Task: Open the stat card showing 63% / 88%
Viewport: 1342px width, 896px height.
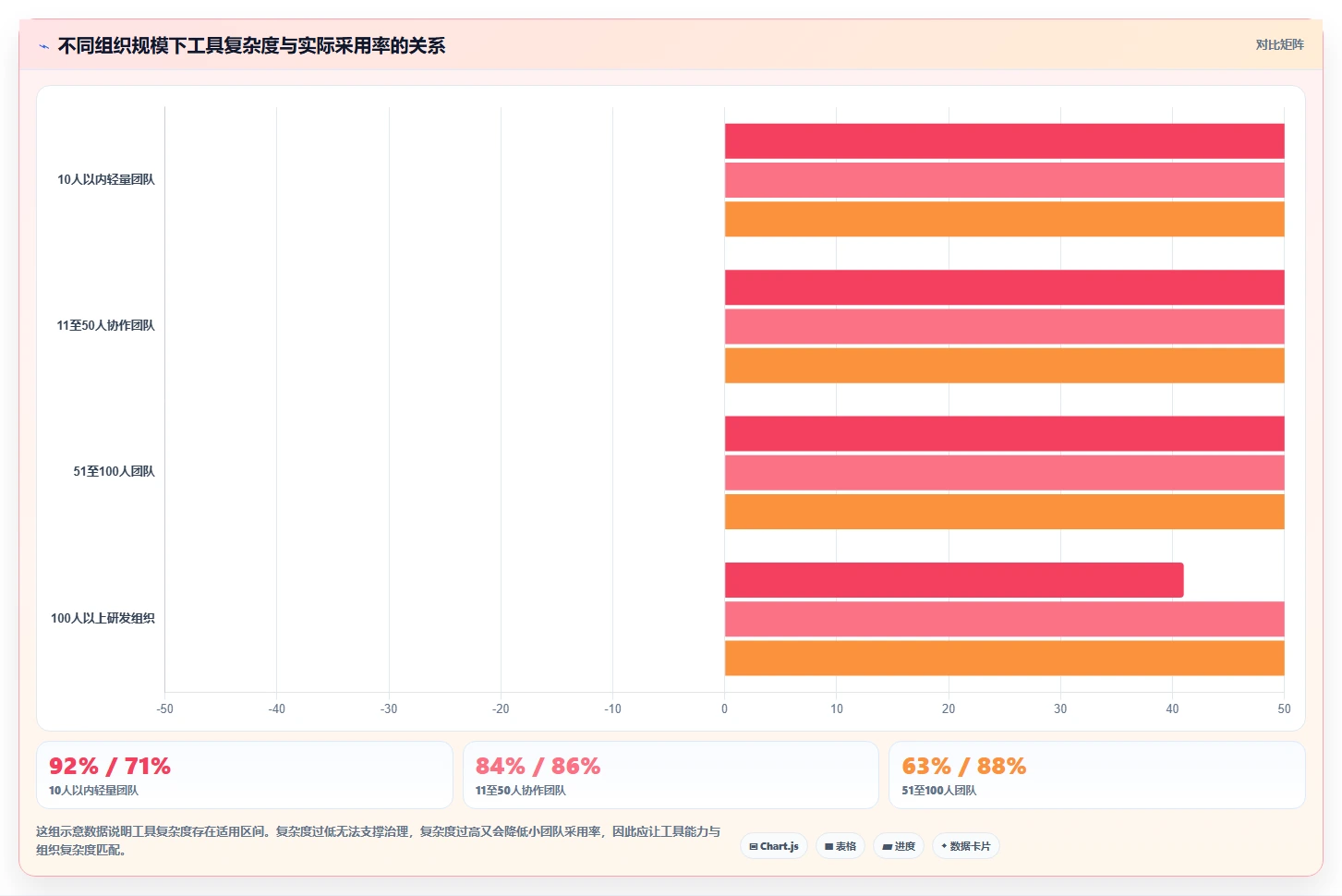Action: click(x=1097, y=775)
